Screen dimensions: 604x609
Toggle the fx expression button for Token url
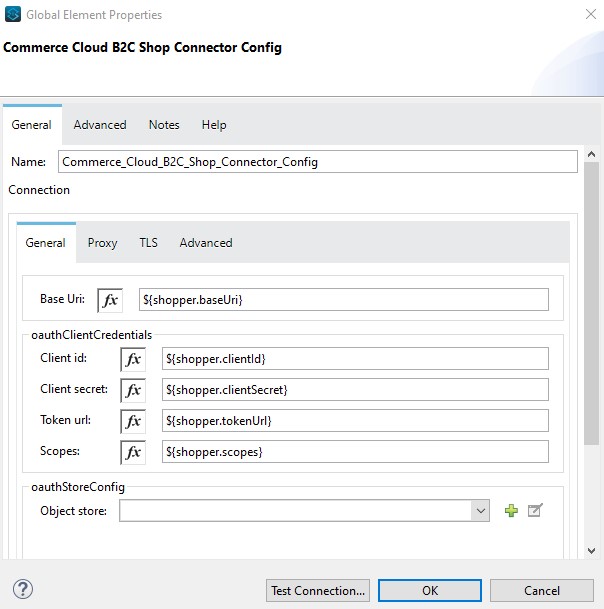133,421
